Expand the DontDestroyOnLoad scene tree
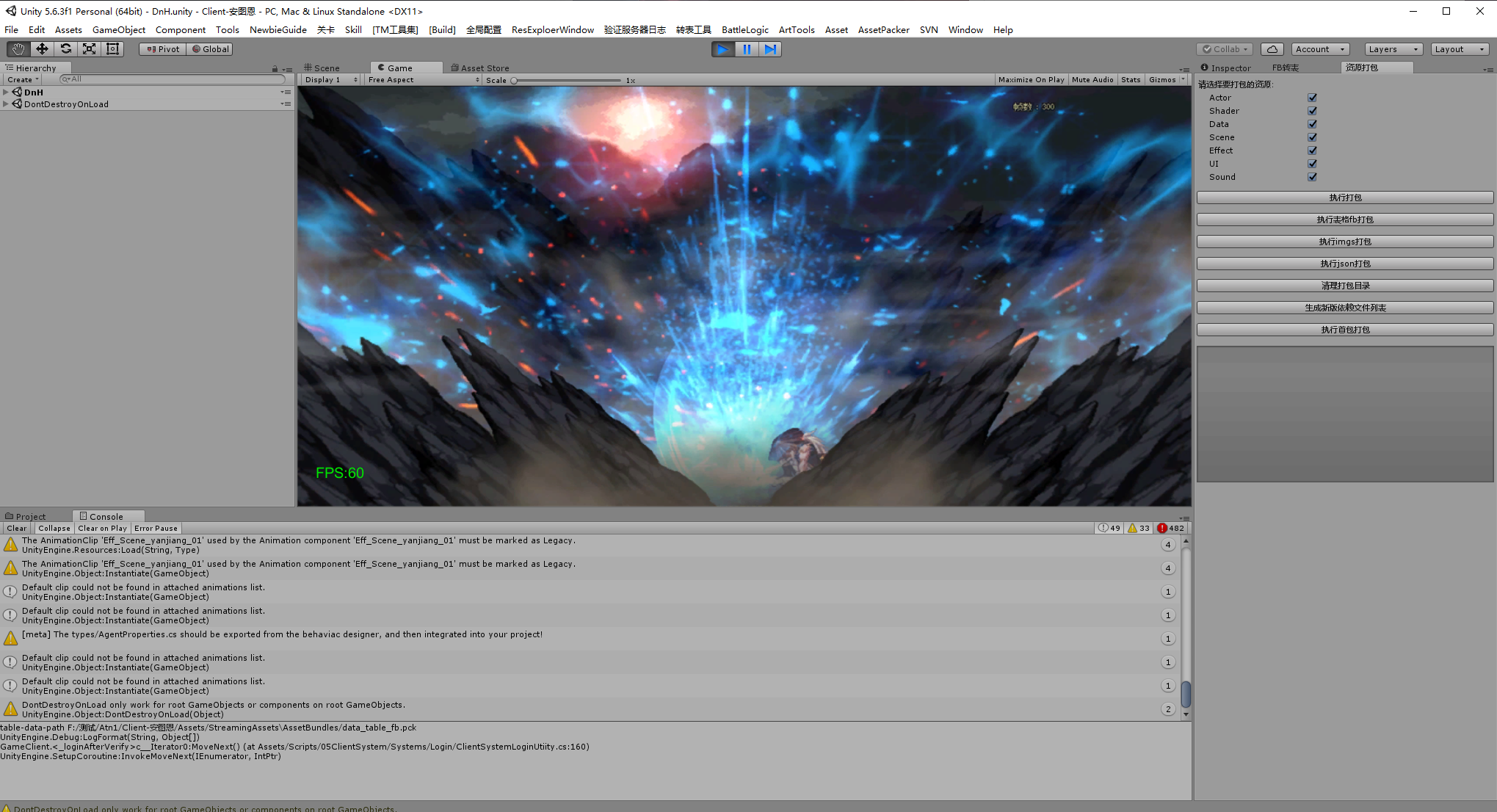The width and height of the screenshot is (1497, 812). pyautogui.click(x=6, y=104)
